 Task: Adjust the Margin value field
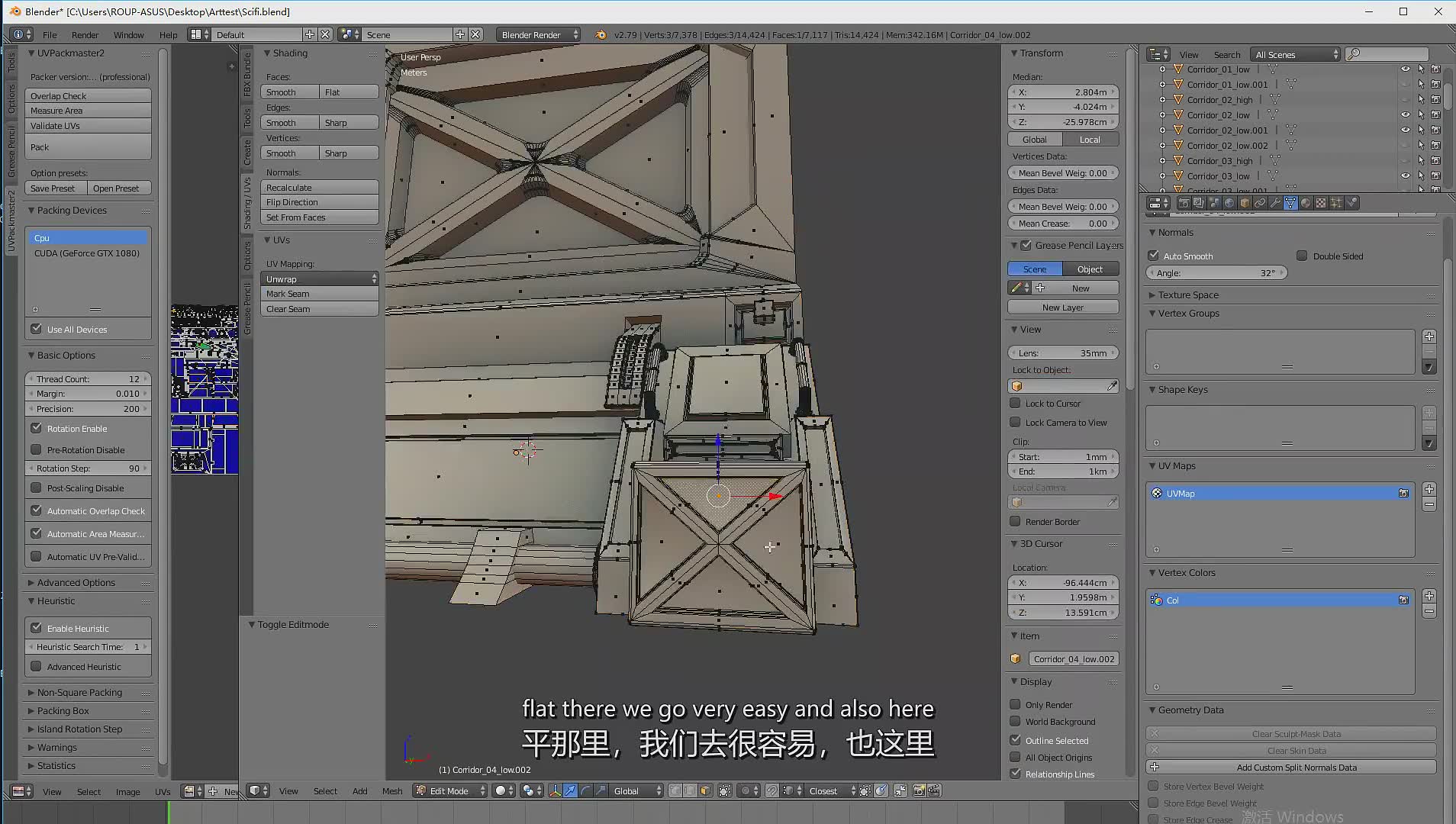tap(89, 394)
